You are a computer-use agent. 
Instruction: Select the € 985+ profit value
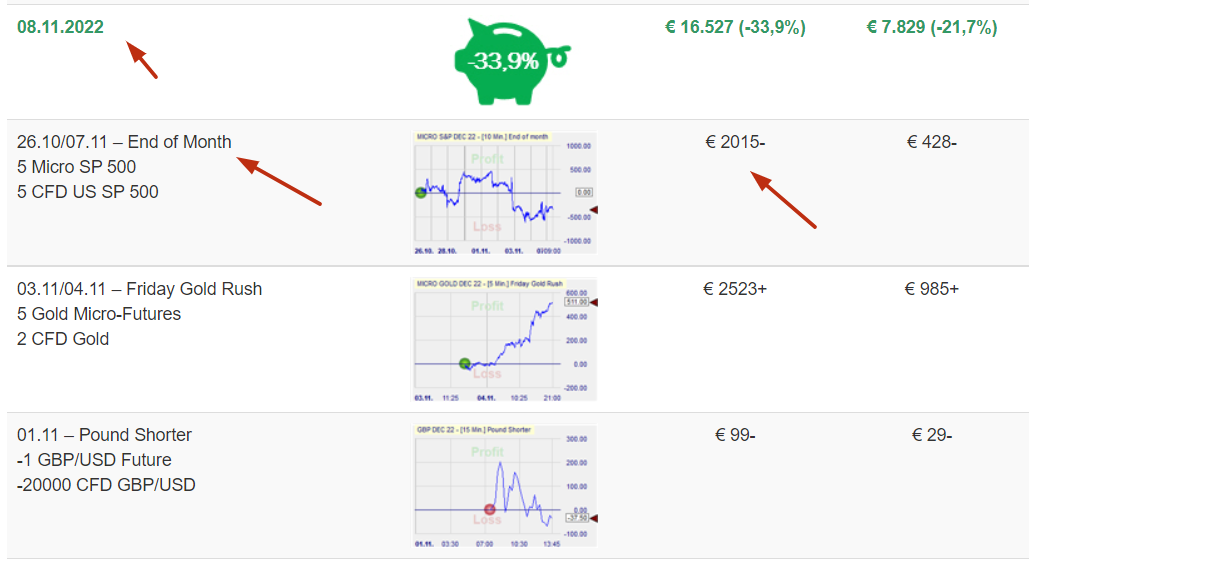(x=931, y=289)
